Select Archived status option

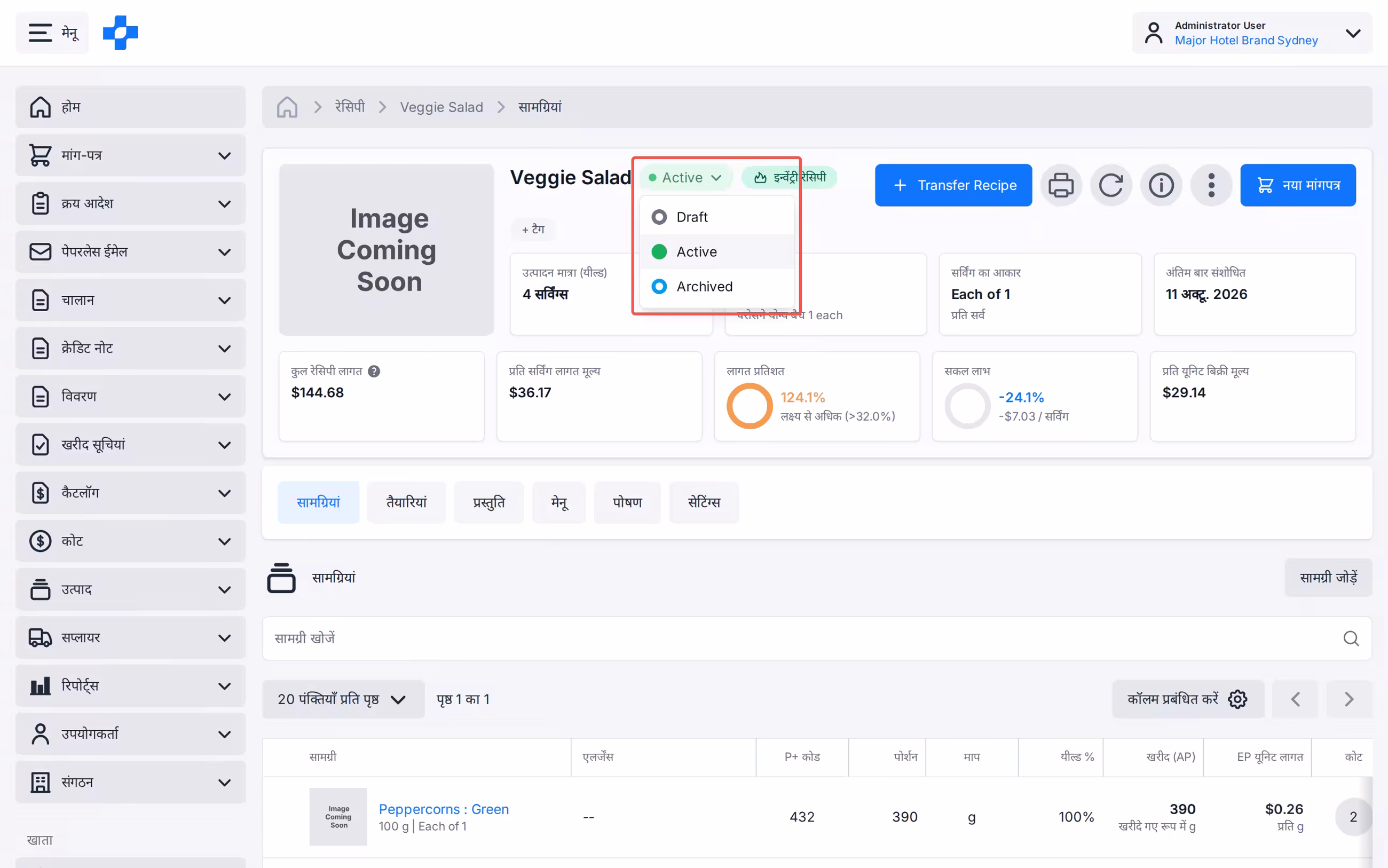click(717, 287)
